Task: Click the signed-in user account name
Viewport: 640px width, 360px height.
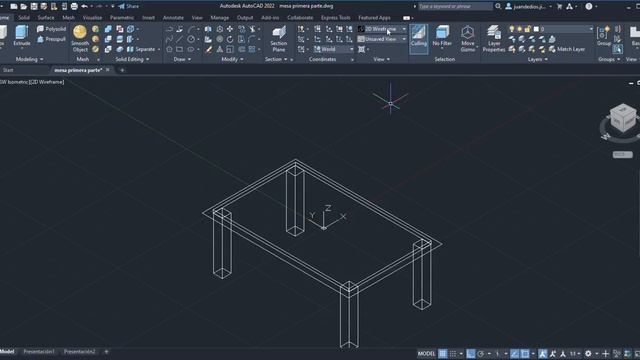Action: click(529, 6)
